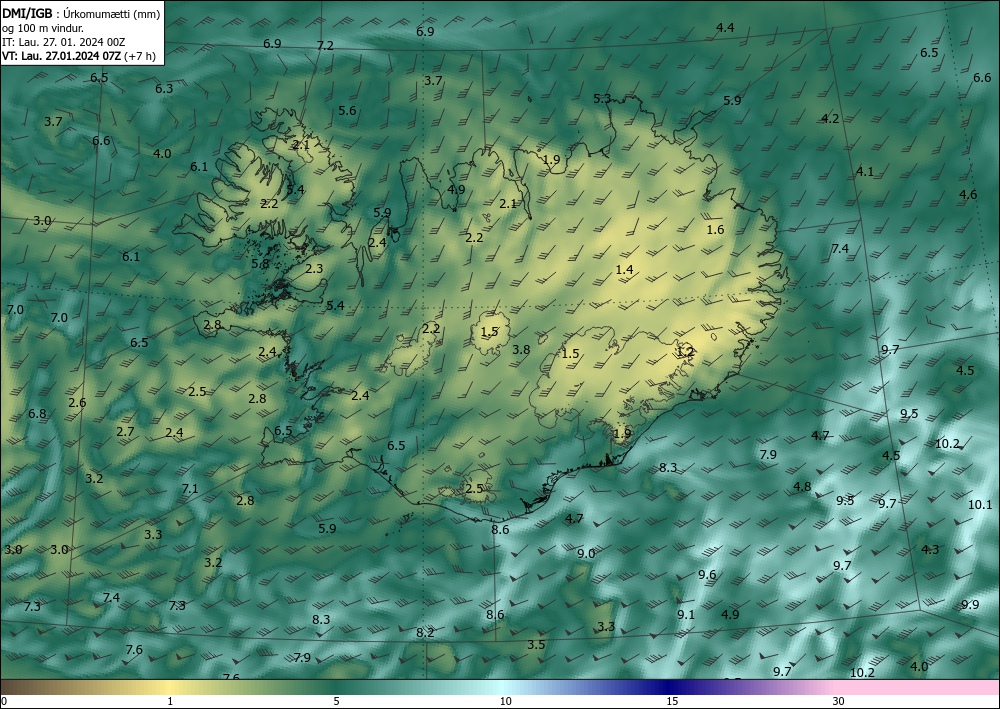Click the color scale label '10'

coord(505,701)
